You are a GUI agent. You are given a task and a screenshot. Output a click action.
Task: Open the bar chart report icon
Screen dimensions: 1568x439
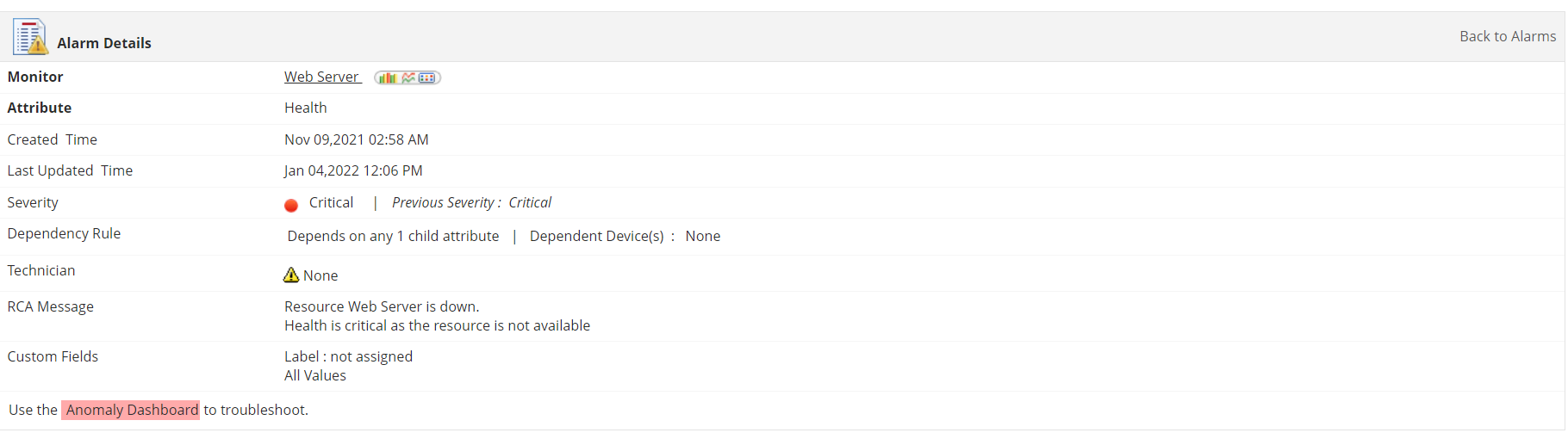pyautogui.click(x=387, y=77)
